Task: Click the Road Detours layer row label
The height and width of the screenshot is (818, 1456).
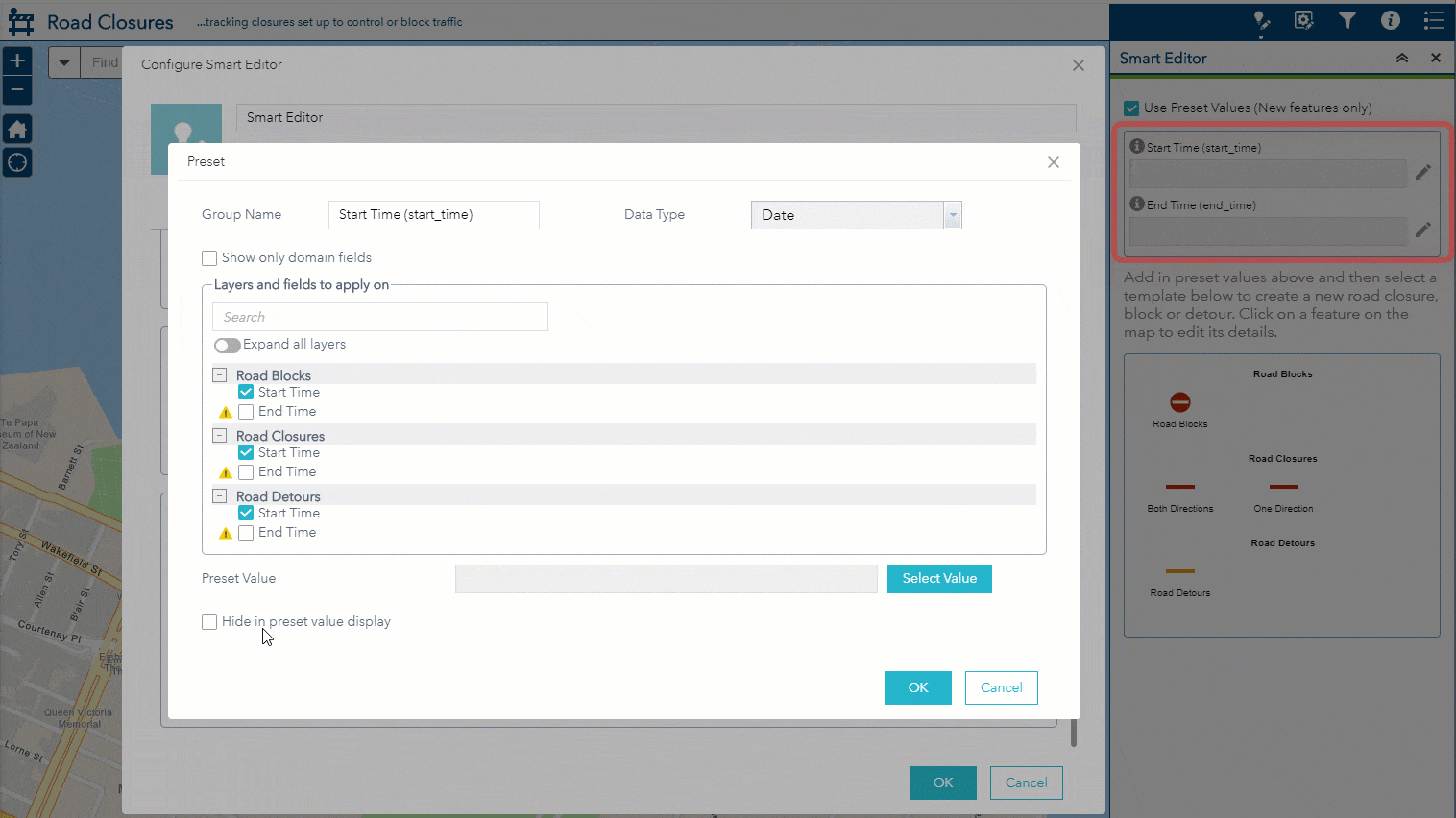Action: pyautogui.click(x=279, y=496)
